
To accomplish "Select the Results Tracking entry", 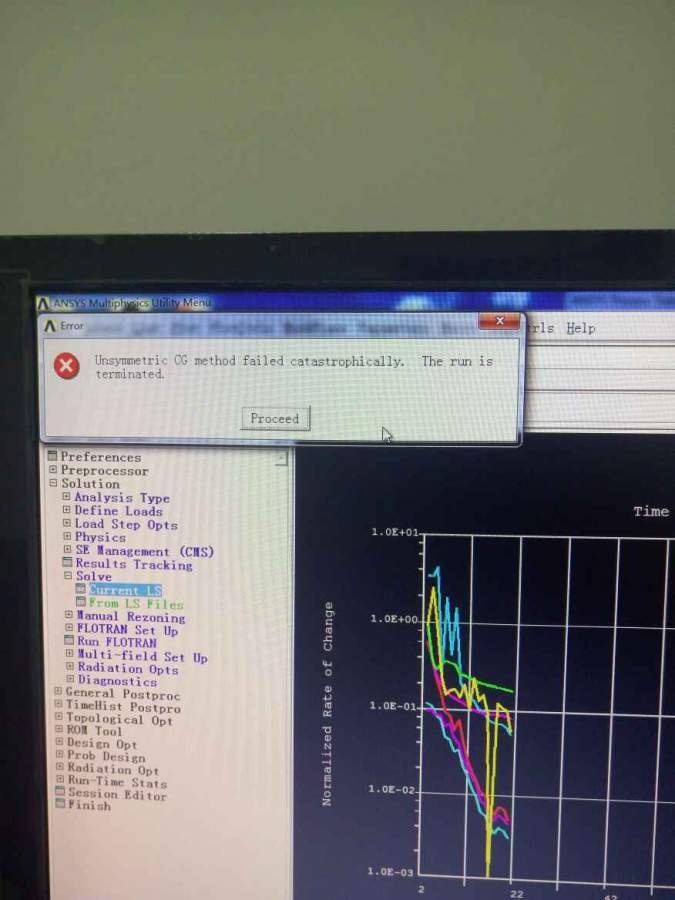I will [x=134, y=564].
